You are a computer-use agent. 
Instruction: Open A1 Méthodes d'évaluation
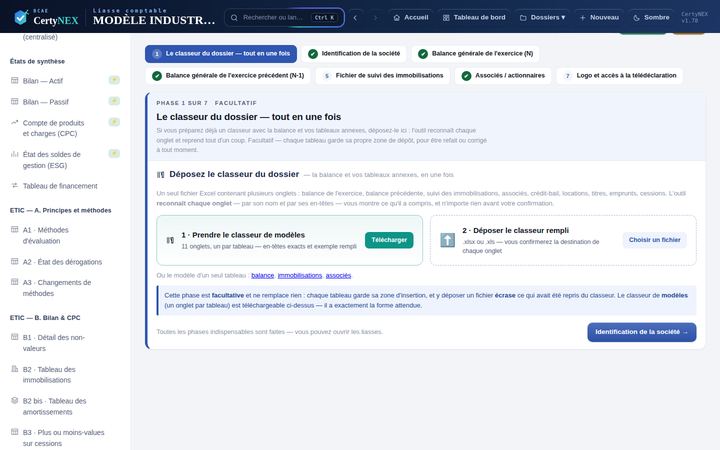64,235
